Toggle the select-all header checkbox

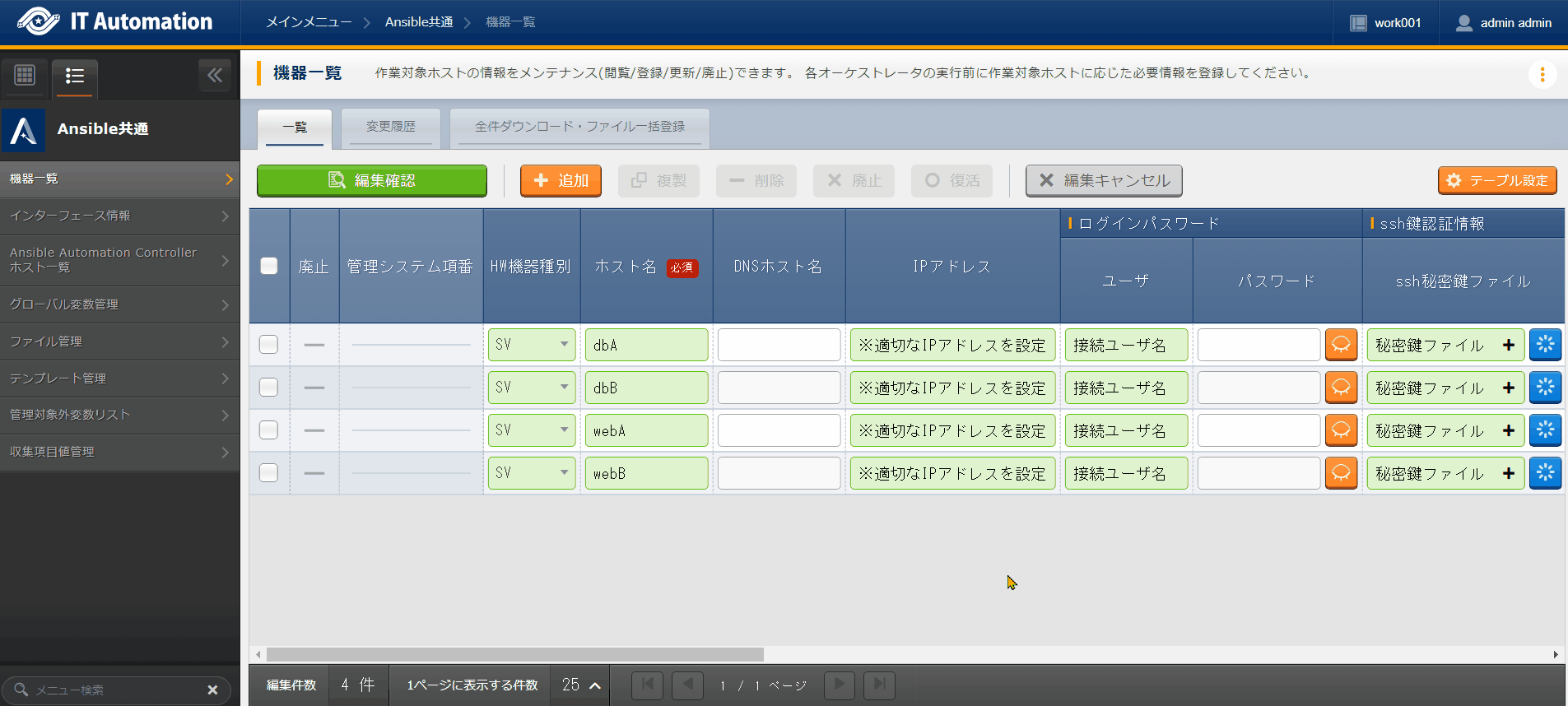269,266
